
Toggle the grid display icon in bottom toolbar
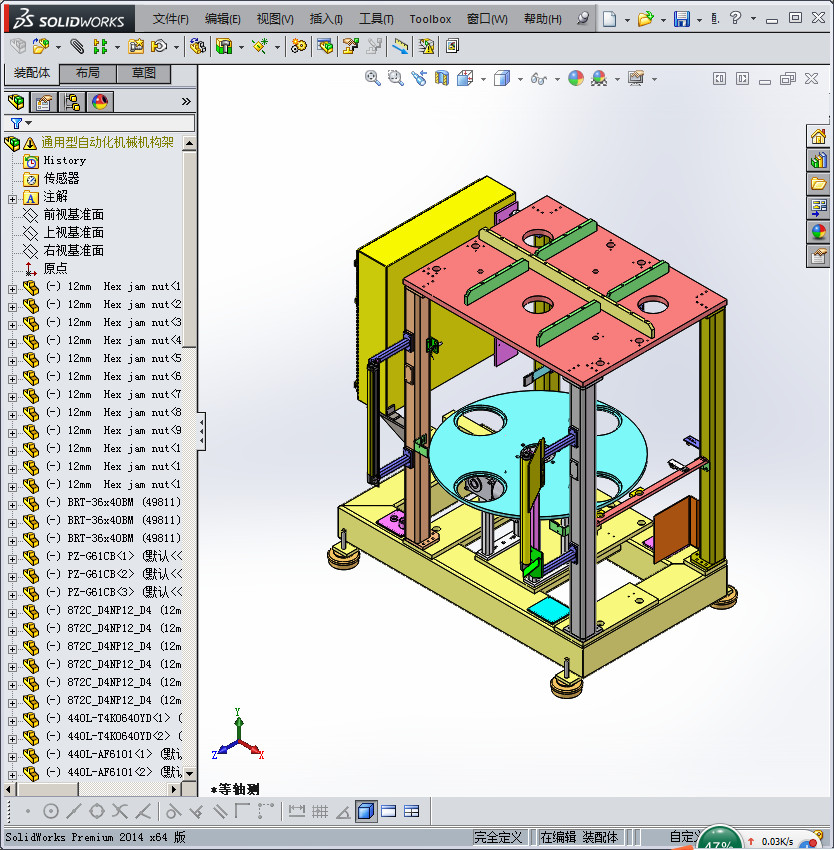[x=319, y=811]
